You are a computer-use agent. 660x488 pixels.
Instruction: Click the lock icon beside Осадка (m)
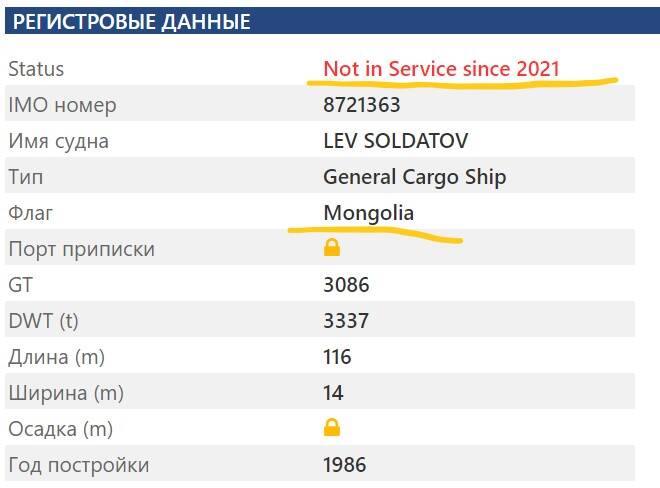pos(332,428)
